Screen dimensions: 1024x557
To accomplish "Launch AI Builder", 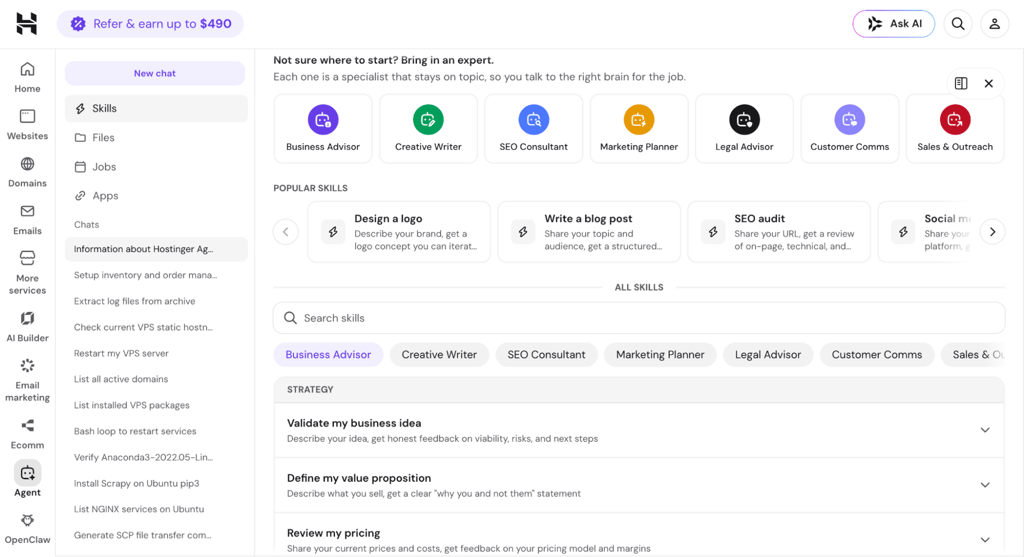I will click(27, 326).
